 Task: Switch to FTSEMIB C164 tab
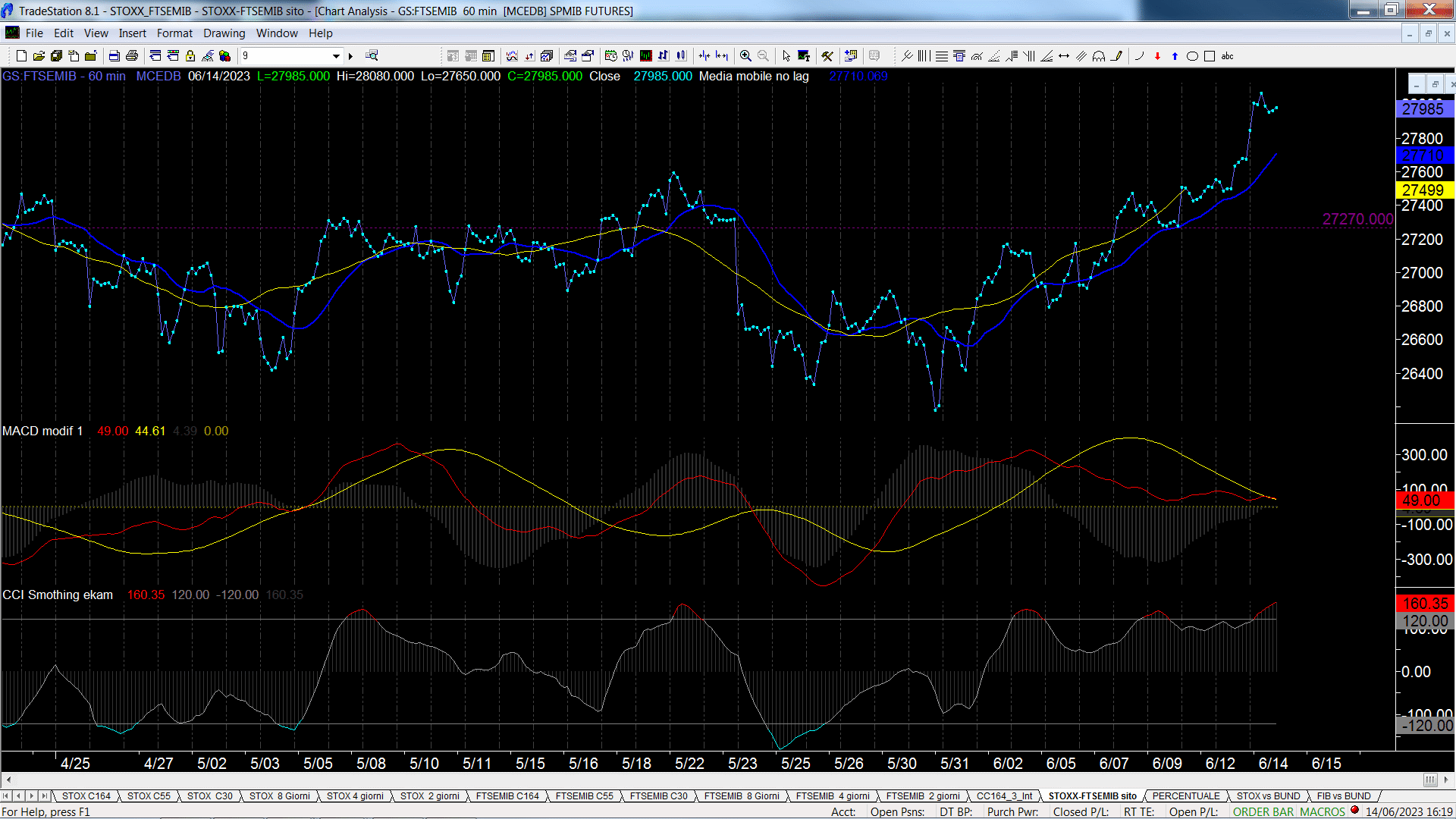[x=507, y=795]
